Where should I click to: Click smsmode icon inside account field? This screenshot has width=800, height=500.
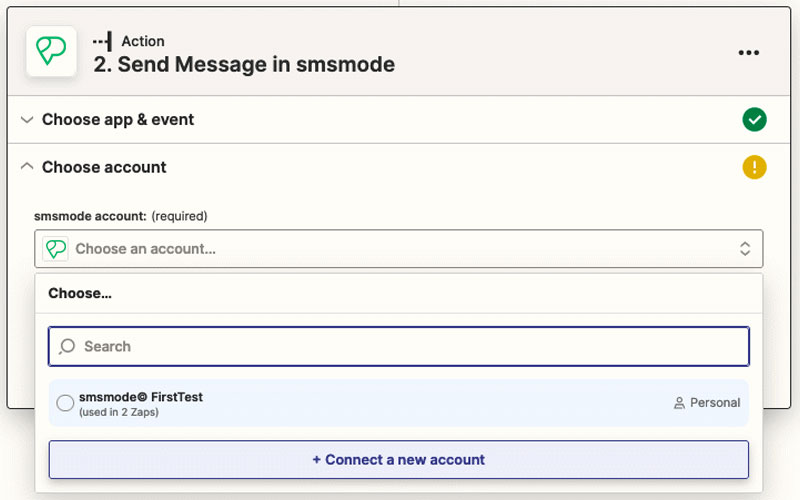(x=55, y=249)
